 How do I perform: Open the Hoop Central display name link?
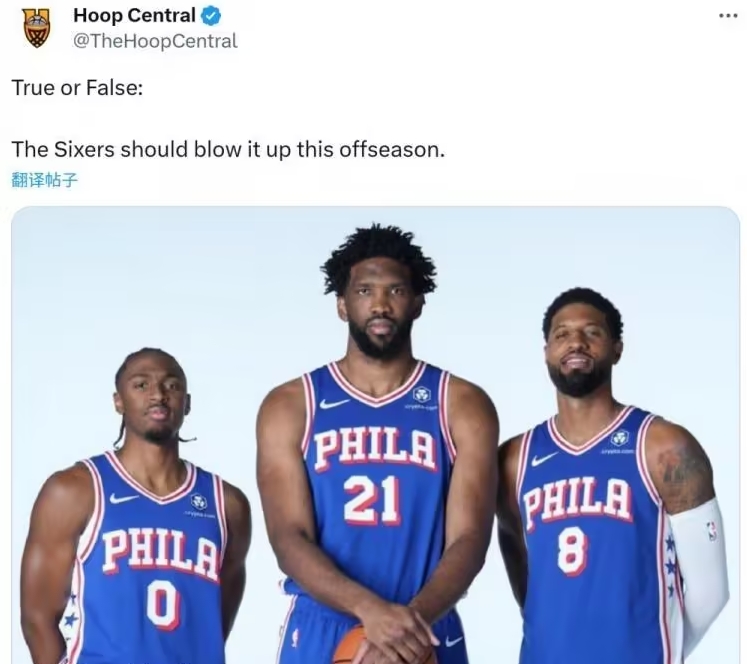(x=134, y=16)
